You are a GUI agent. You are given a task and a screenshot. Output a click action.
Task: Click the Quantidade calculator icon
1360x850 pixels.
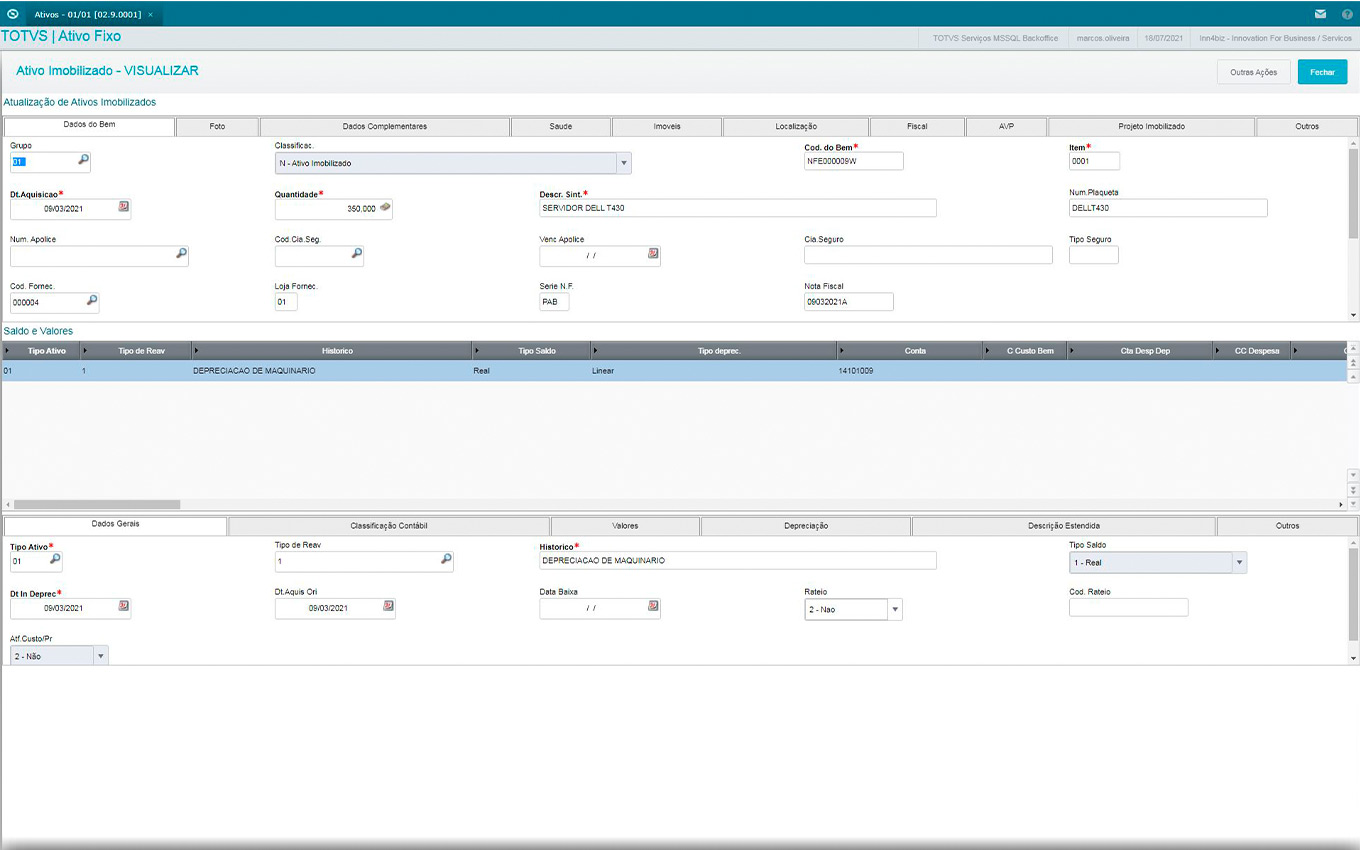pos(385,207)
